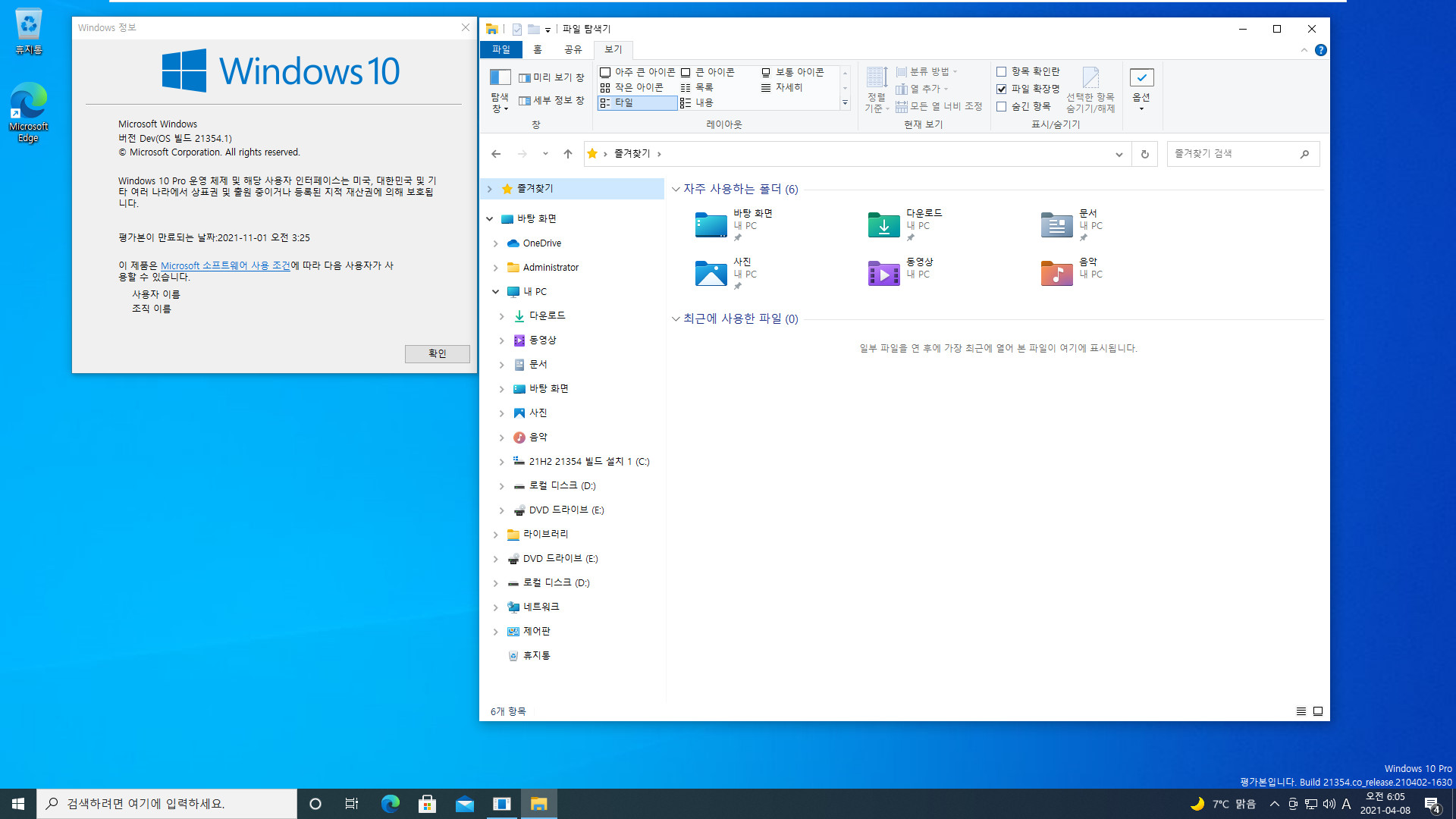
Task: Select 타일 tiles layout
Action: (x=637, y=102)
